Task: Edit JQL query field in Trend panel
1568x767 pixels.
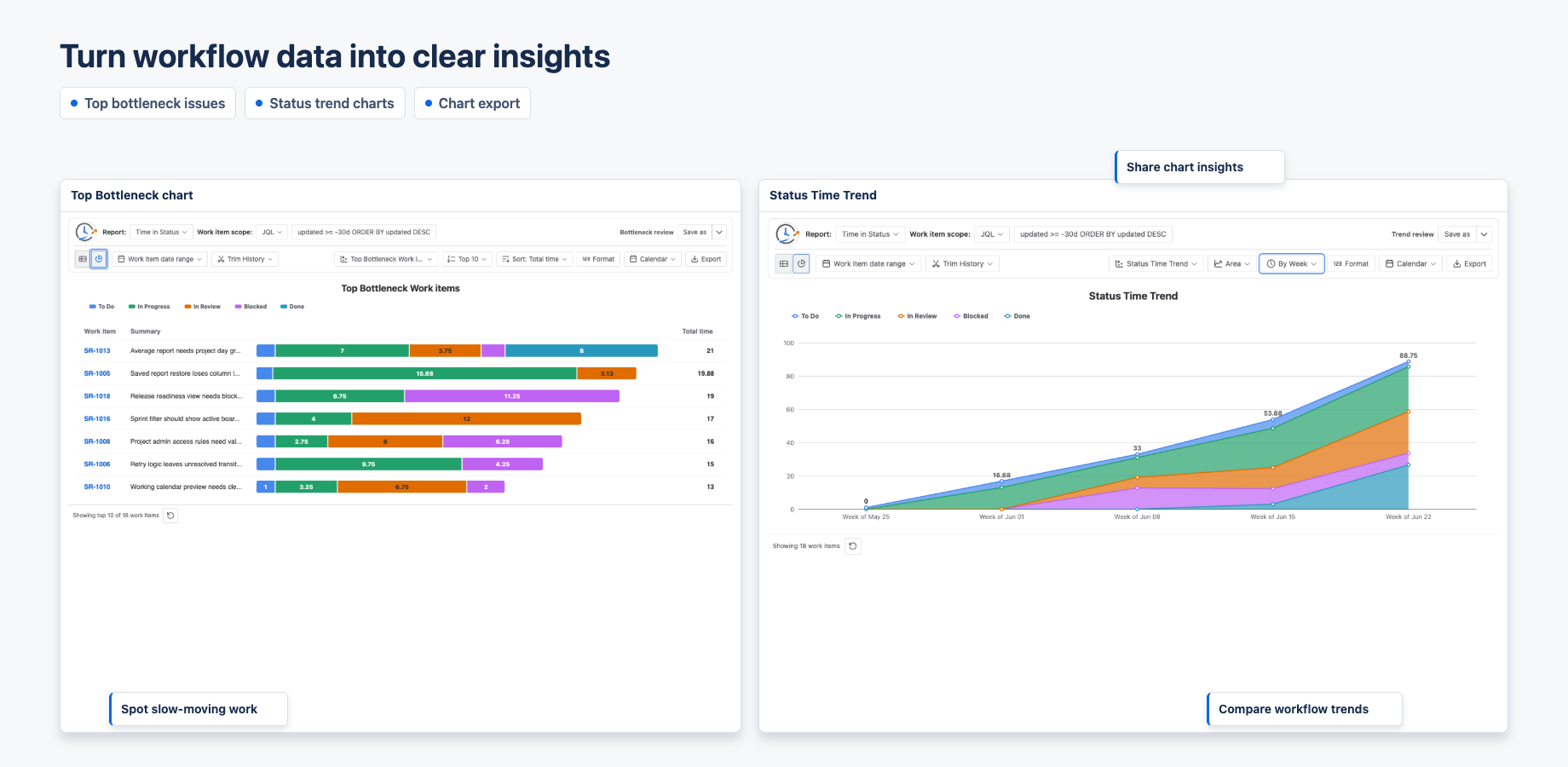Action: [1093, 234]
